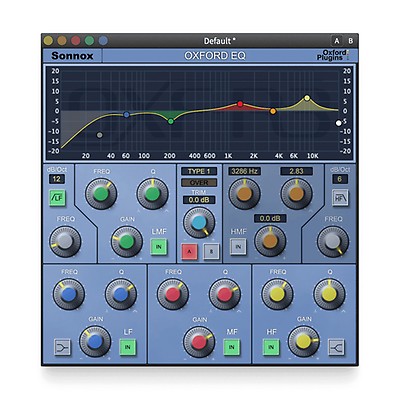The width and height of the screenshot is (400, 400).
Task: Toggle the high-cut HF filter button
Action: click(x=340, y=198)
